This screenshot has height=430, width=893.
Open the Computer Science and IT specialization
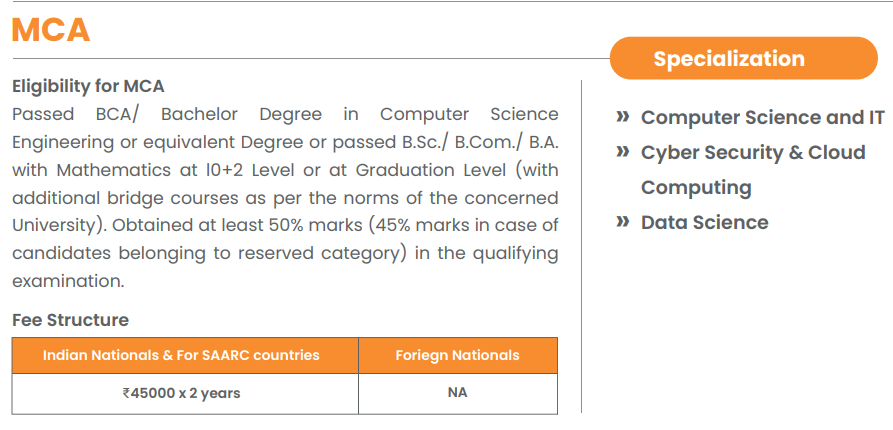pyautogui.click(x=762, y=117)
